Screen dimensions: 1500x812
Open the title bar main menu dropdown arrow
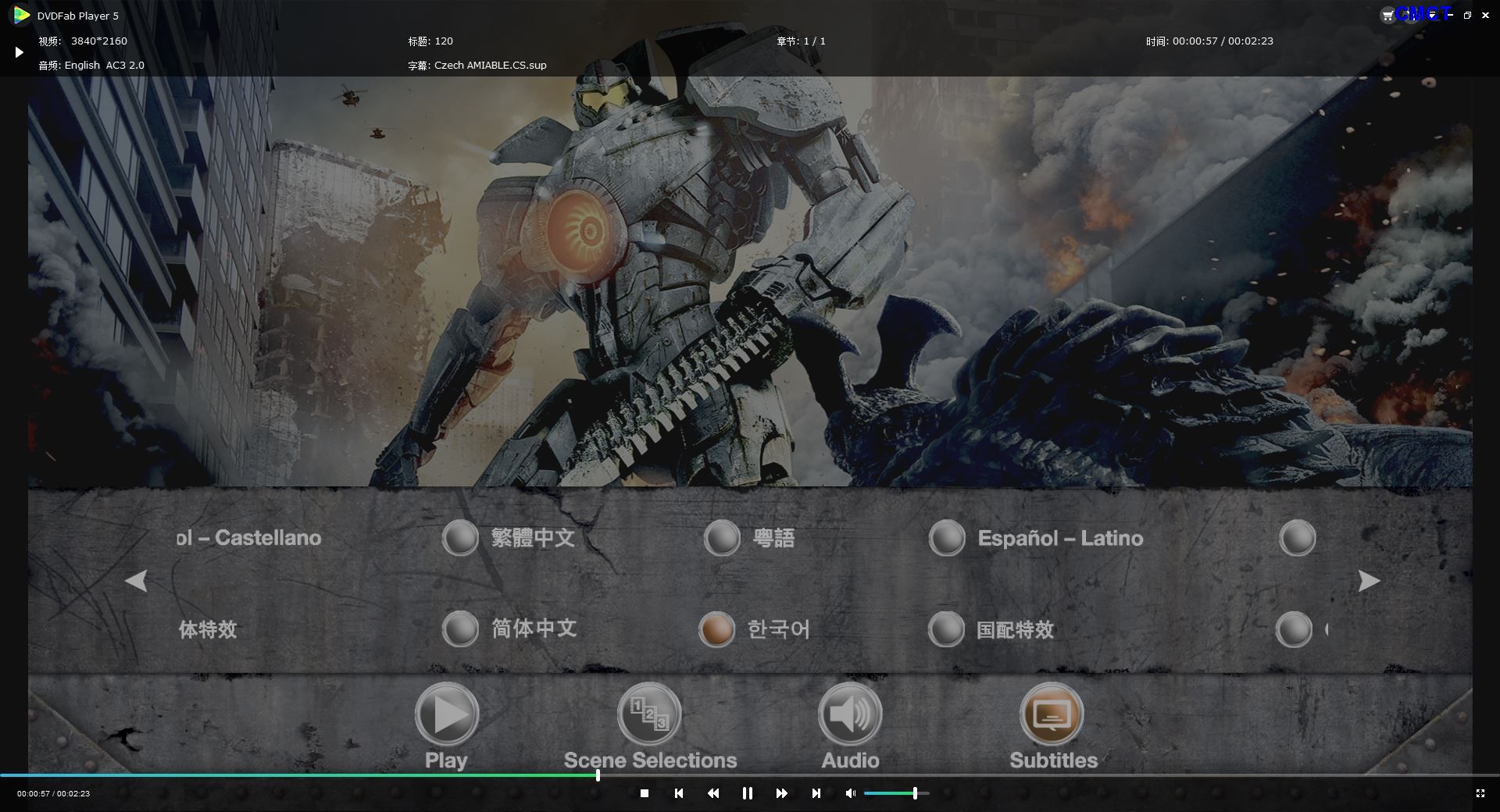[x=1433, y=16]
